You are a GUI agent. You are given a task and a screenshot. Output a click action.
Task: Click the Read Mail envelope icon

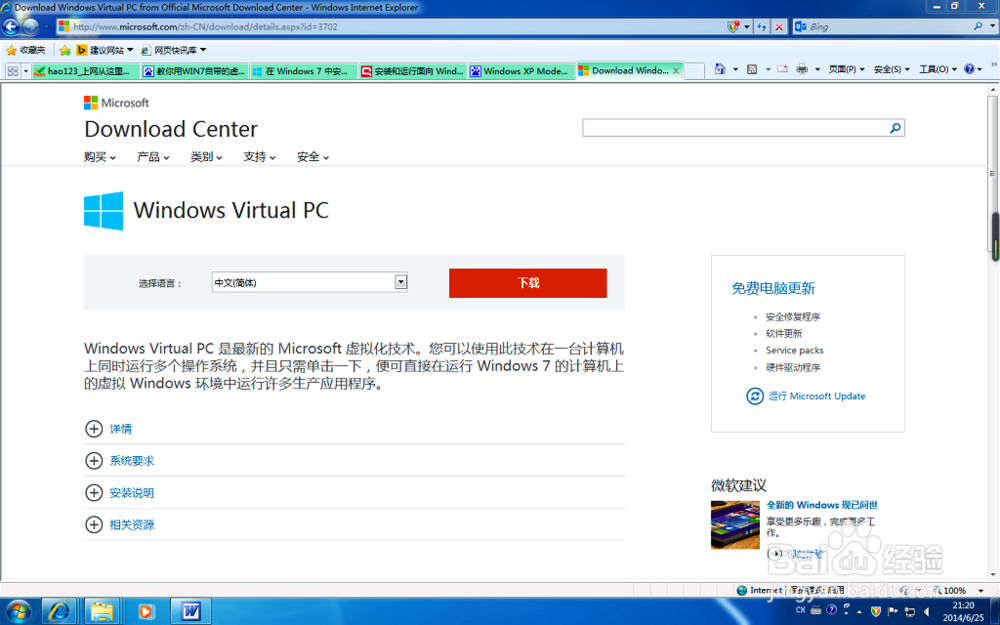click(783, 69)
